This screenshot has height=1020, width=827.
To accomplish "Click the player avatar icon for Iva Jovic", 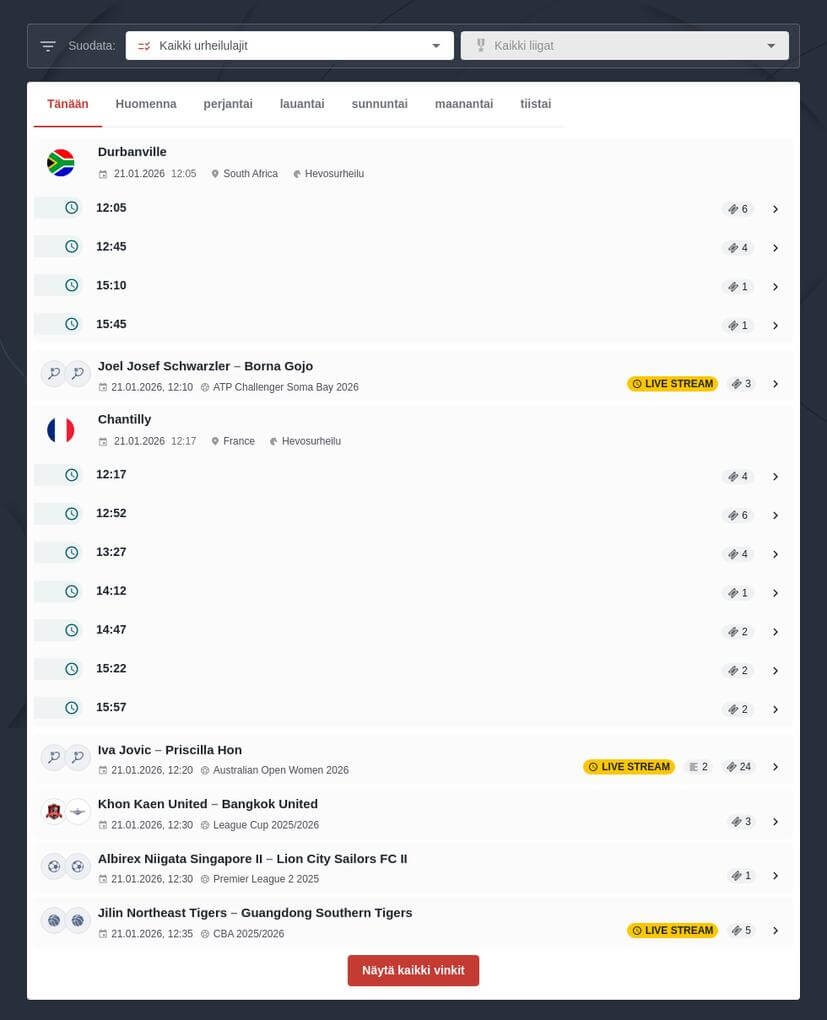I will [x=53, y=757].
